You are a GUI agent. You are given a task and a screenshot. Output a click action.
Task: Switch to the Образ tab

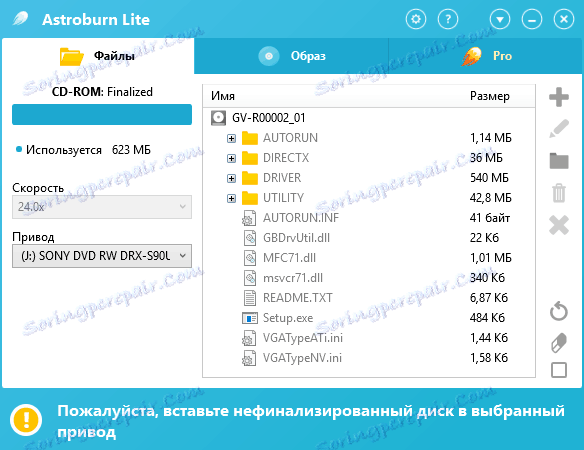pos(291,56)
